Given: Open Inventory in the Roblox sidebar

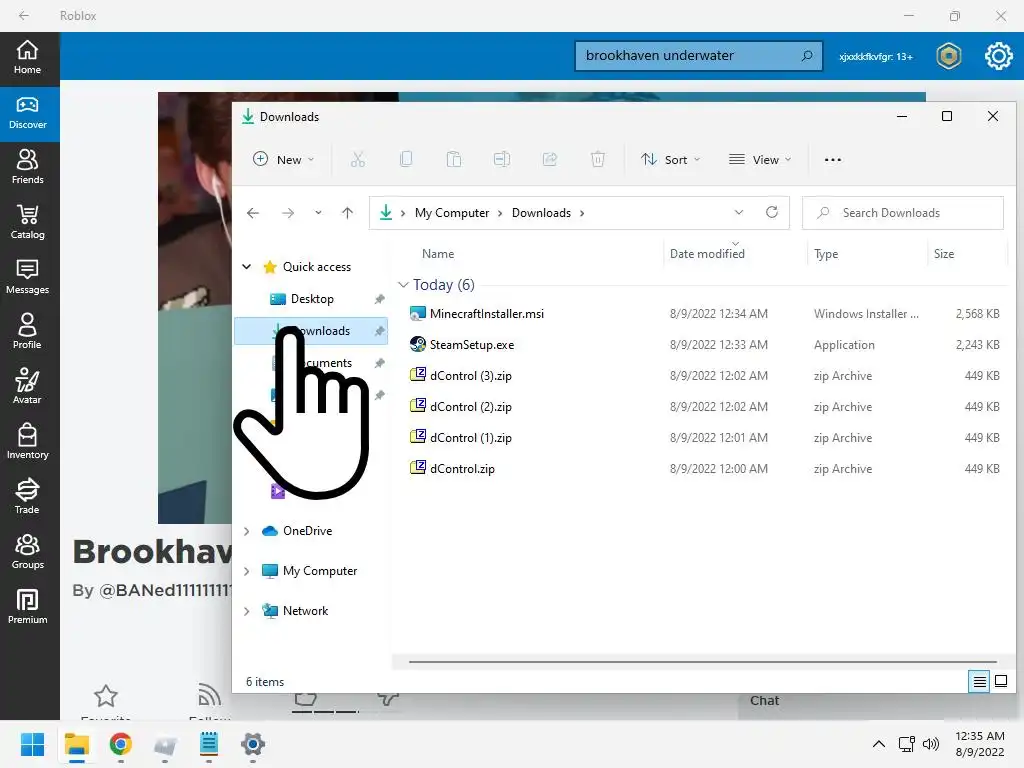Looking at the screenshot, I should click(27, 441).
